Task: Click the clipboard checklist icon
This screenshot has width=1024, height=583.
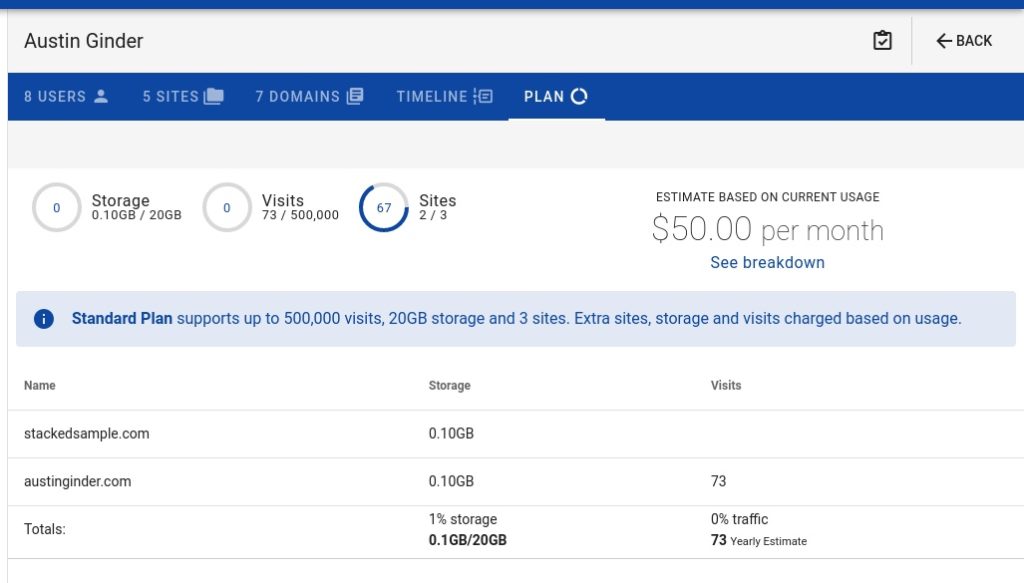Action: point(882,41)
